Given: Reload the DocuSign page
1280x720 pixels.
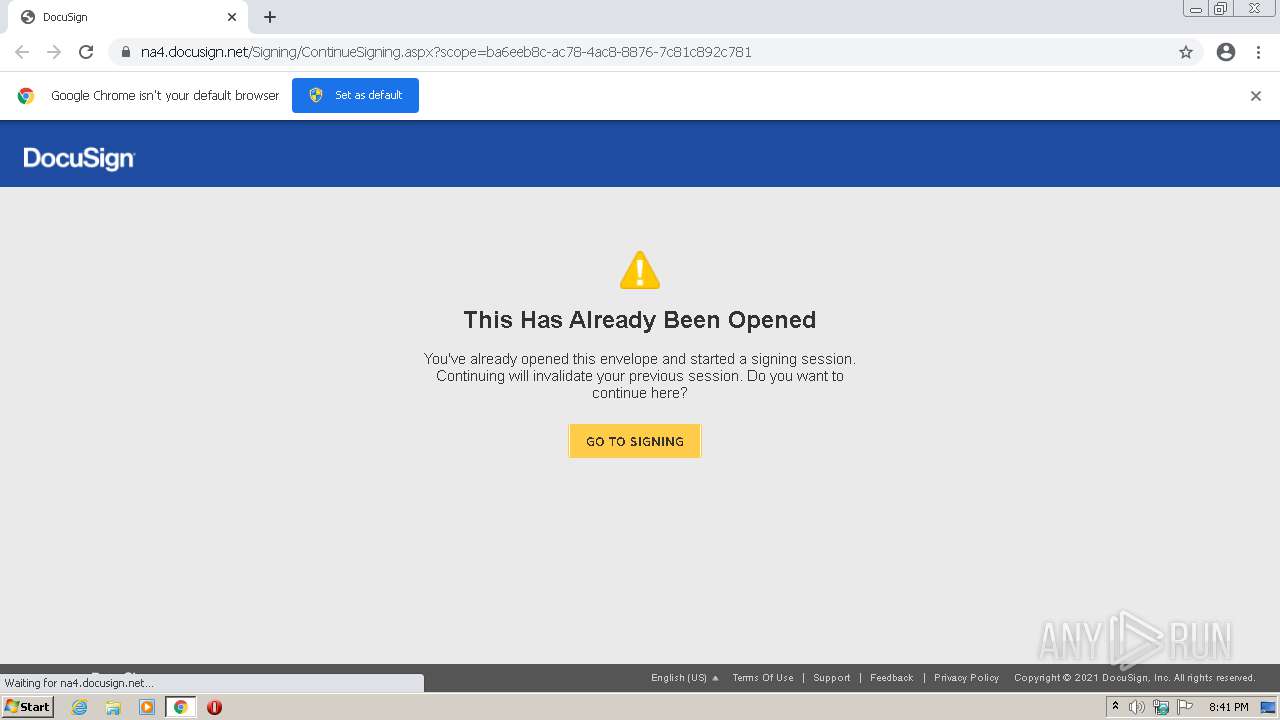Looking at the screenshot, I should (x=86, y=52).
